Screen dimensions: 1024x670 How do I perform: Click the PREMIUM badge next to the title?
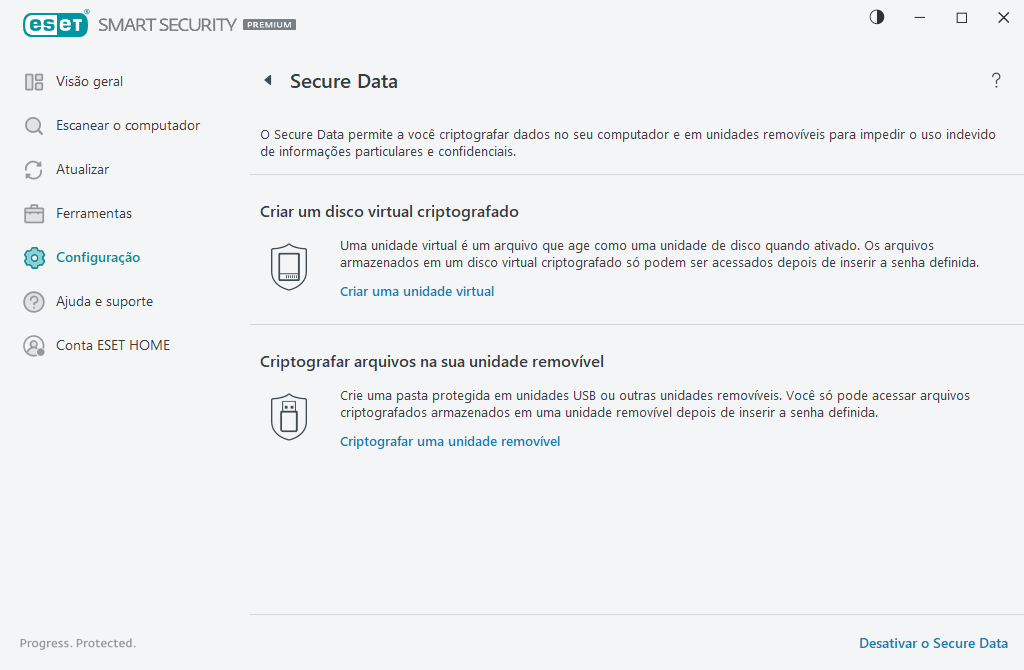268,24
